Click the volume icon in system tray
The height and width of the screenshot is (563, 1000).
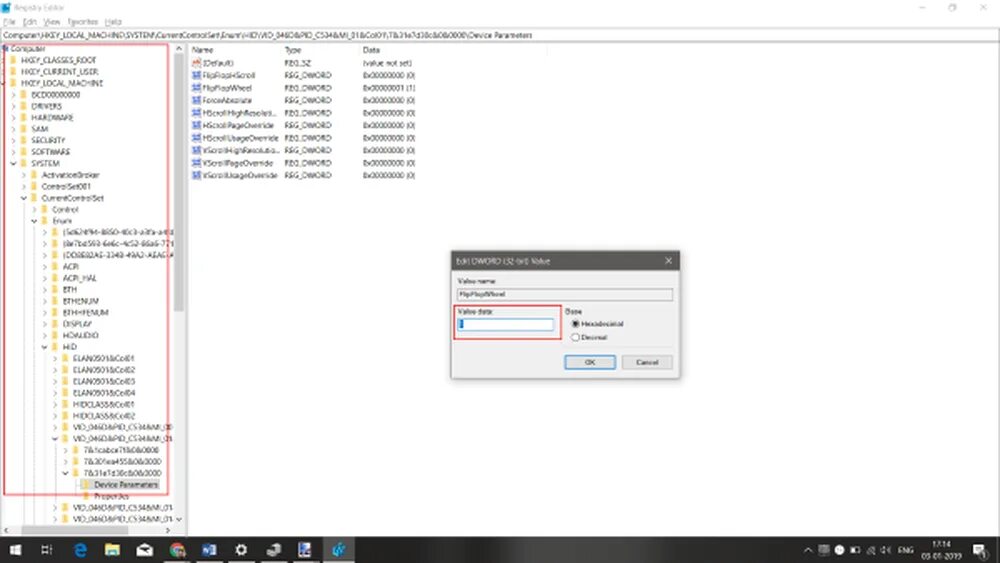tap(886, 550)
